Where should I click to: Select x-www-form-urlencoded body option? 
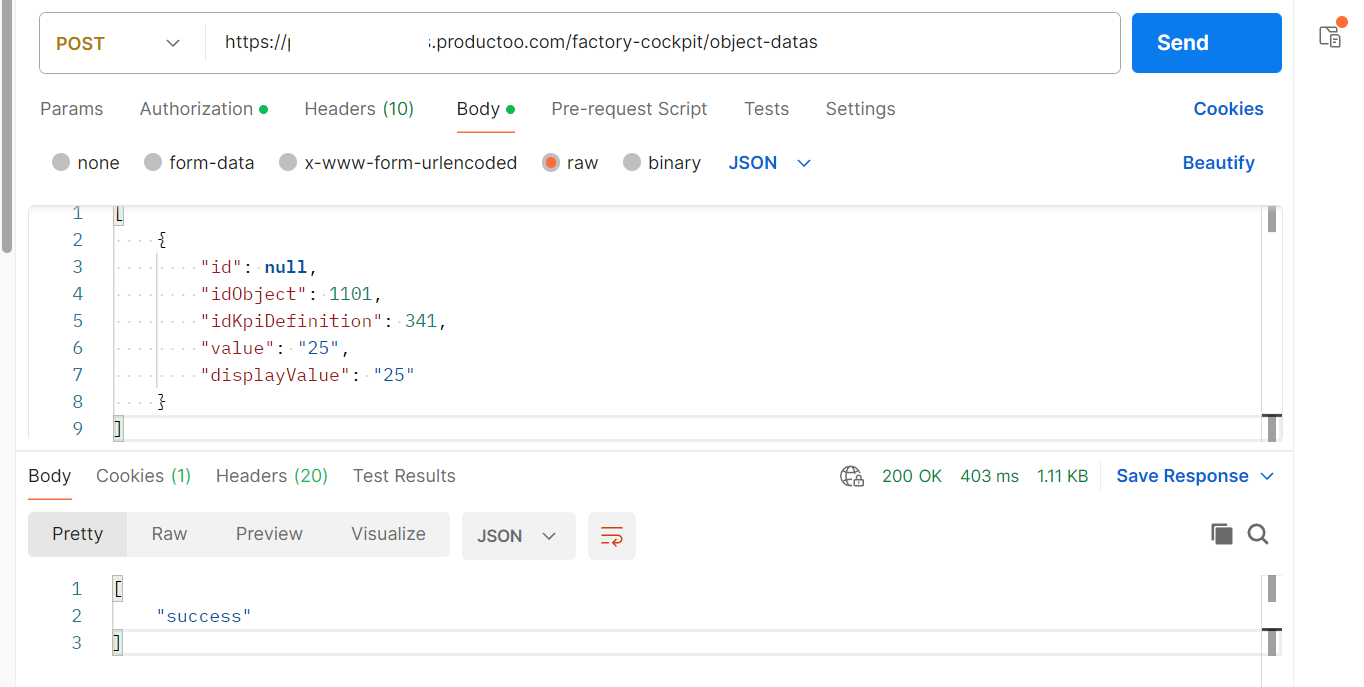click(288, 163)
